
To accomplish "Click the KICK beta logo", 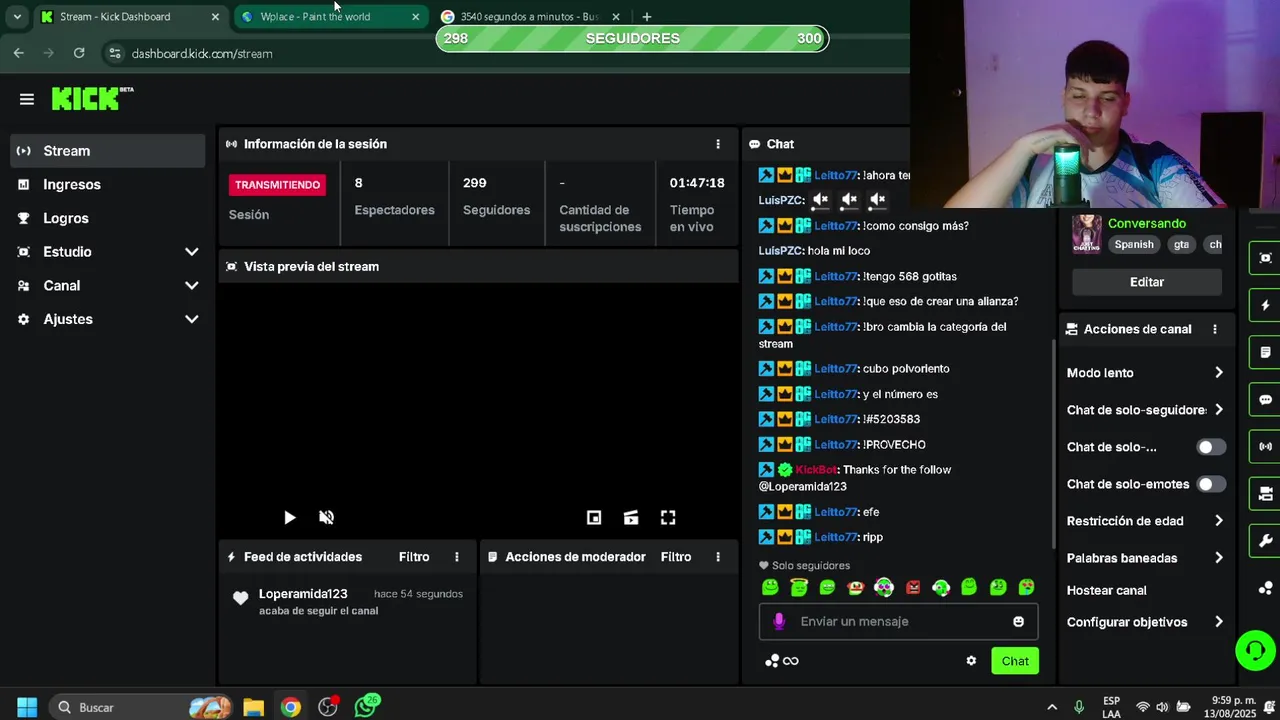I will click(x=92, y=98).
